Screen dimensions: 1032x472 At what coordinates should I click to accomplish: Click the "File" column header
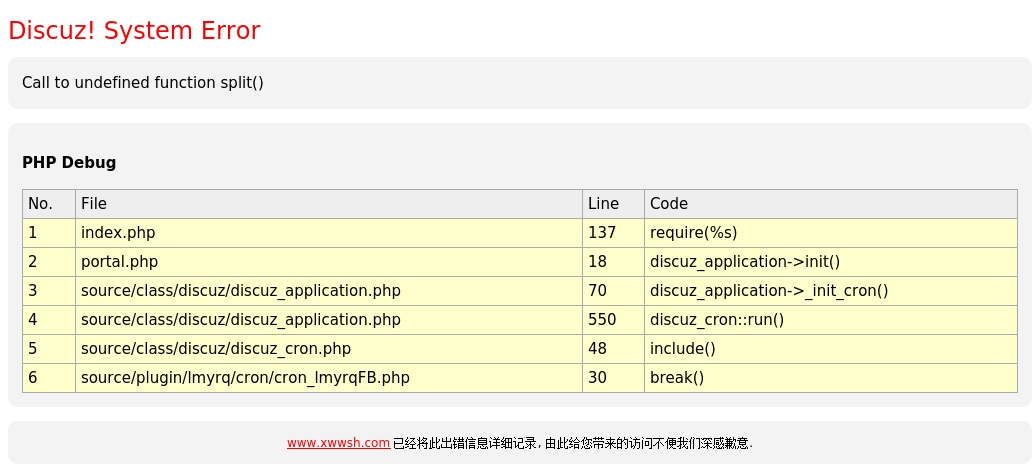328,204
